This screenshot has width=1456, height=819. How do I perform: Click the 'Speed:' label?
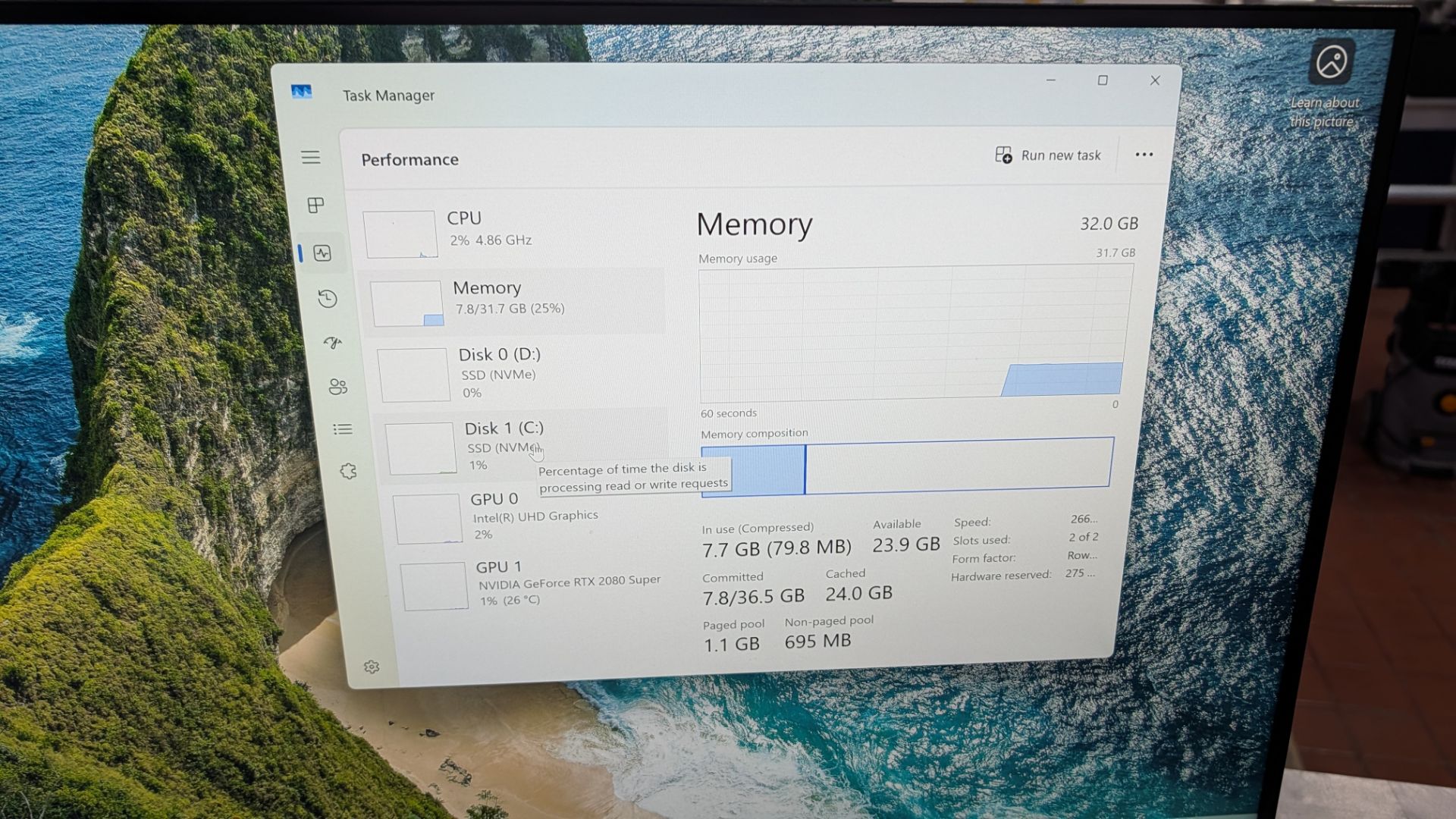[x=972, y=522]
